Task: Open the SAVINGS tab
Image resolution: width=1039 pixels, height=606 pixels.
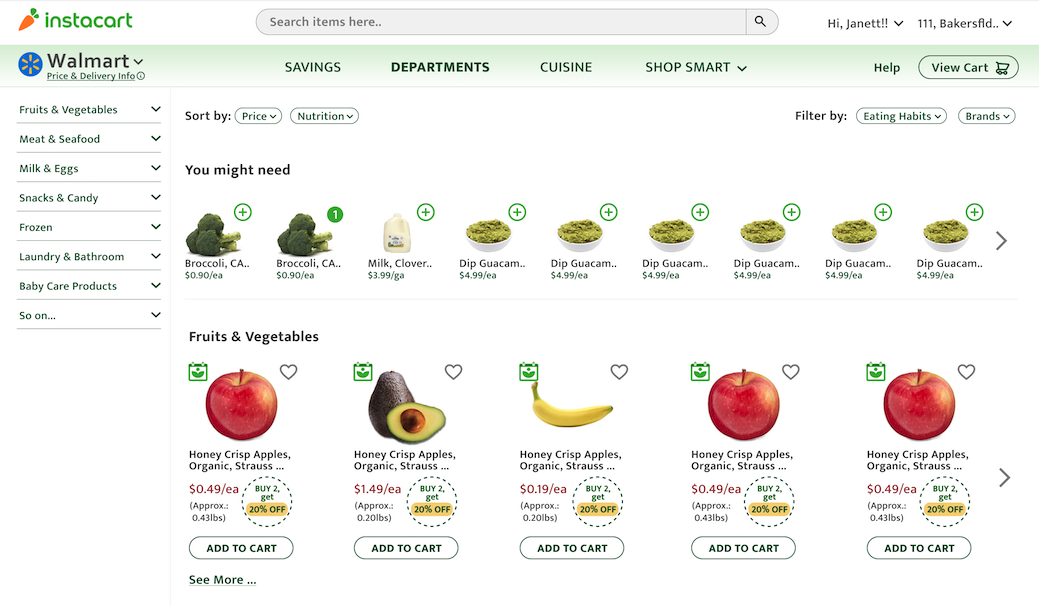Action: point(312,67)
